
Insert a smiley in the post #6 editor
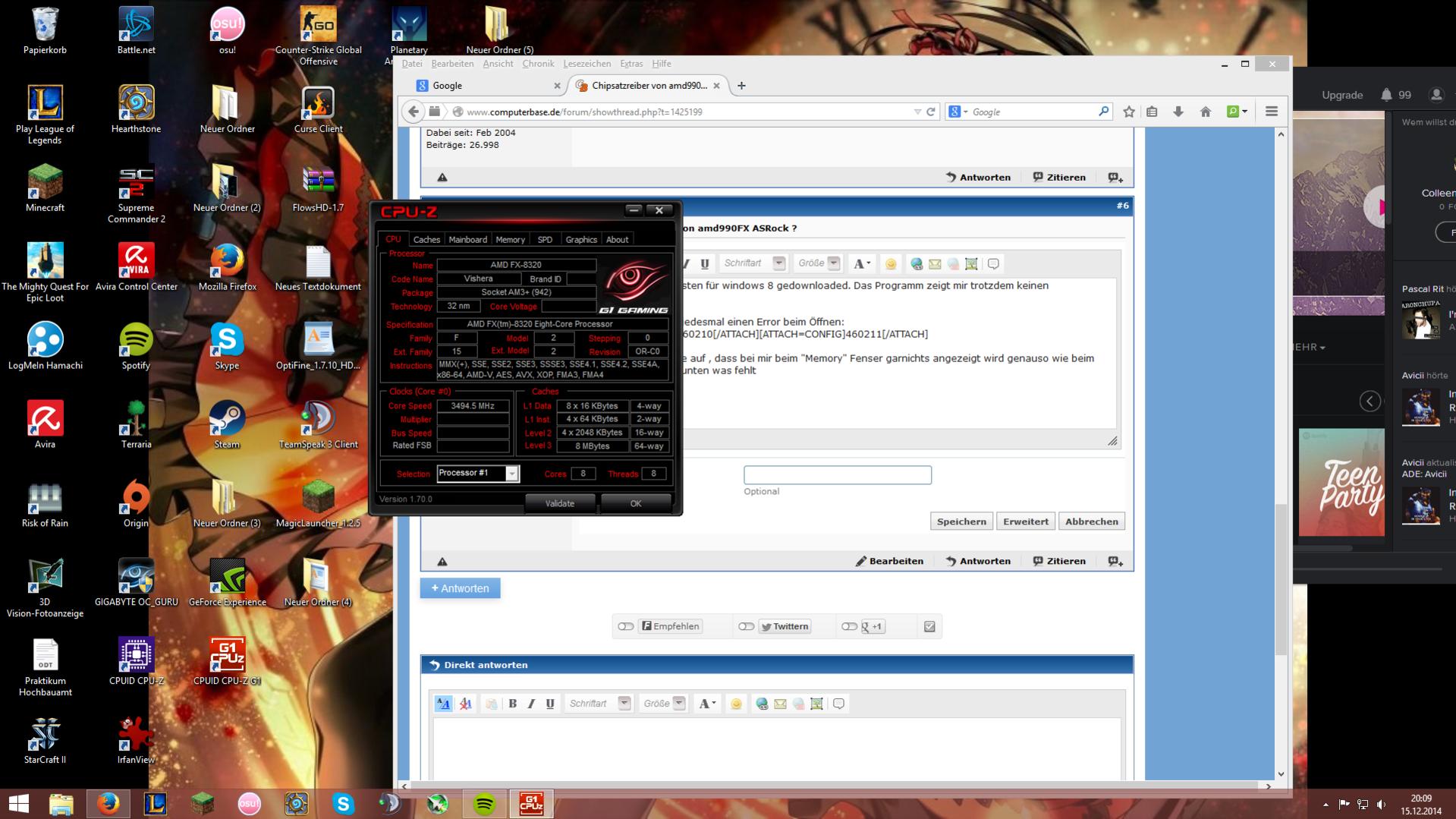coord(891,263)
